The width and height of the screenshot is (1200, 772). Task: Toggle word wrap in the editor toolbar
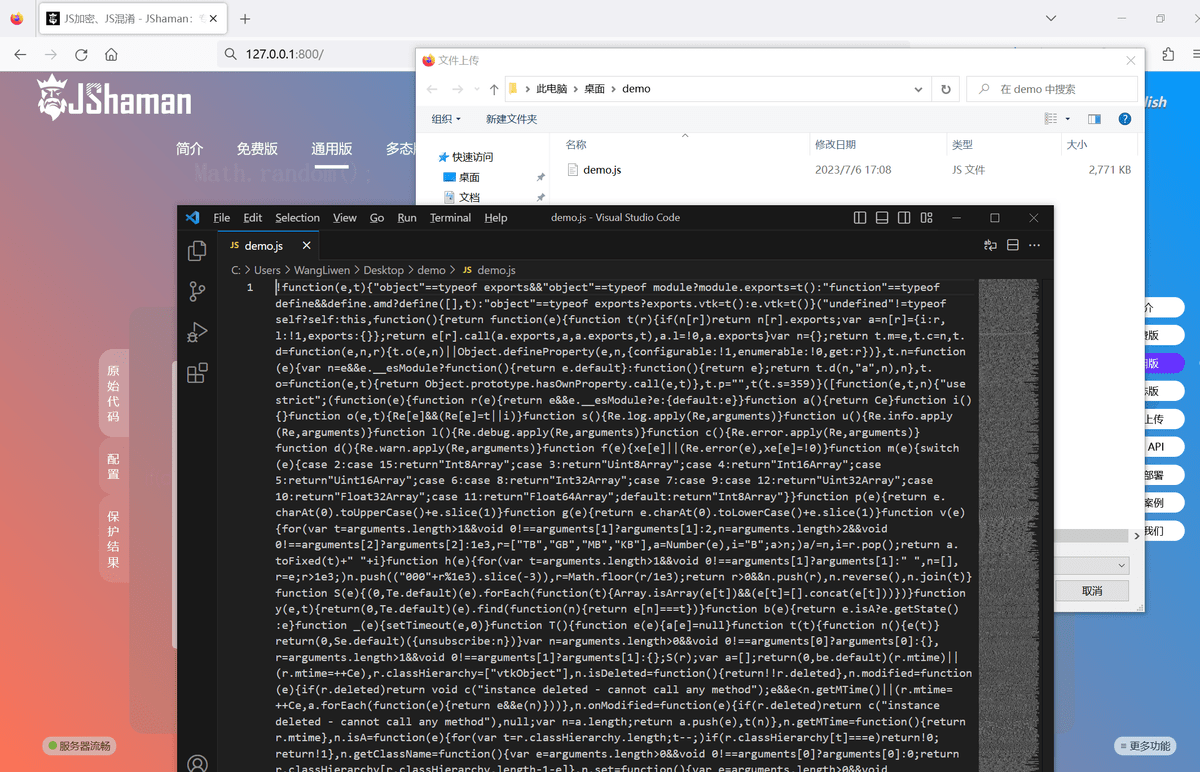coord(989,244)
